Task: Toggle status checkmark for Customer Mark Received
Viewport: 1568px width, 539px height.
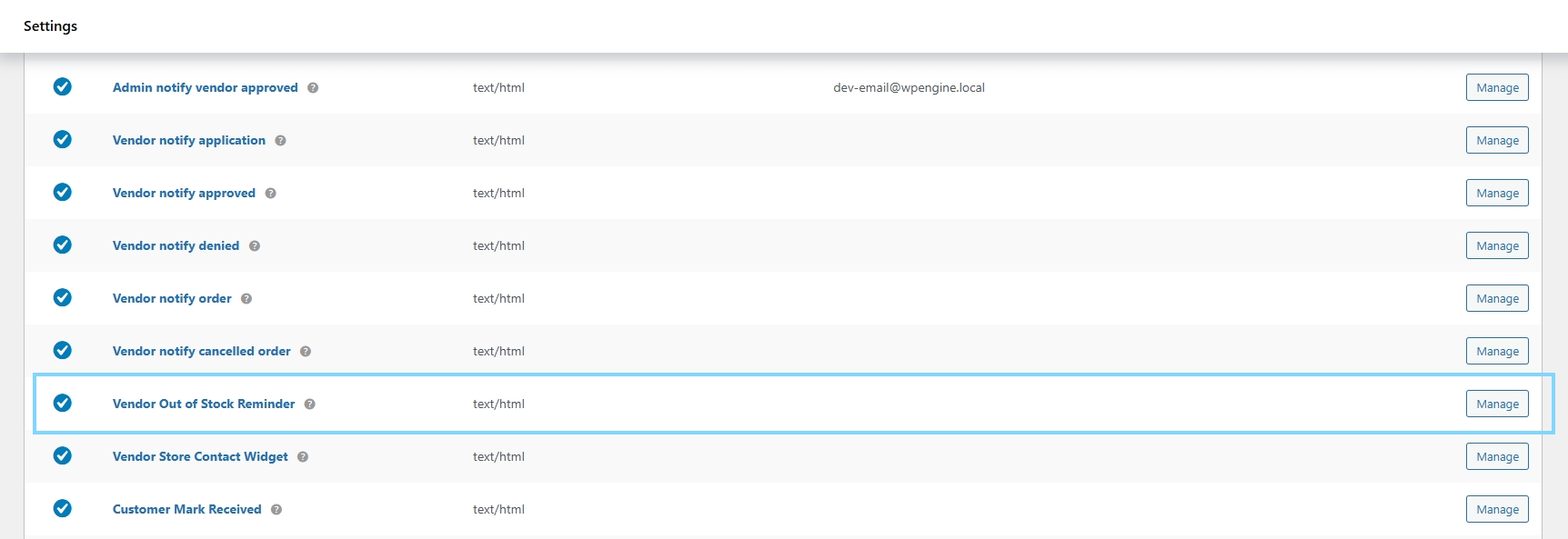Action: 63,509
